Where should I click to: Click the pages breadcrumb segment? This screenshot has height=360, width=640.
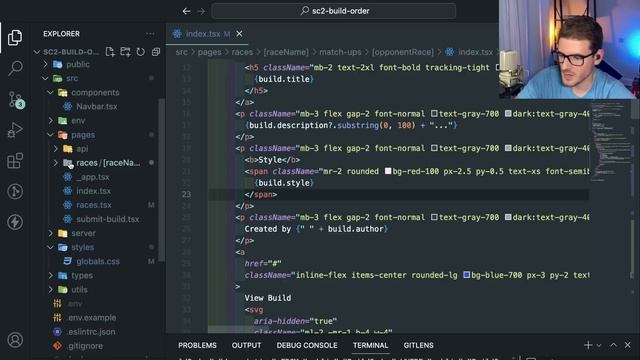point(209,52)
